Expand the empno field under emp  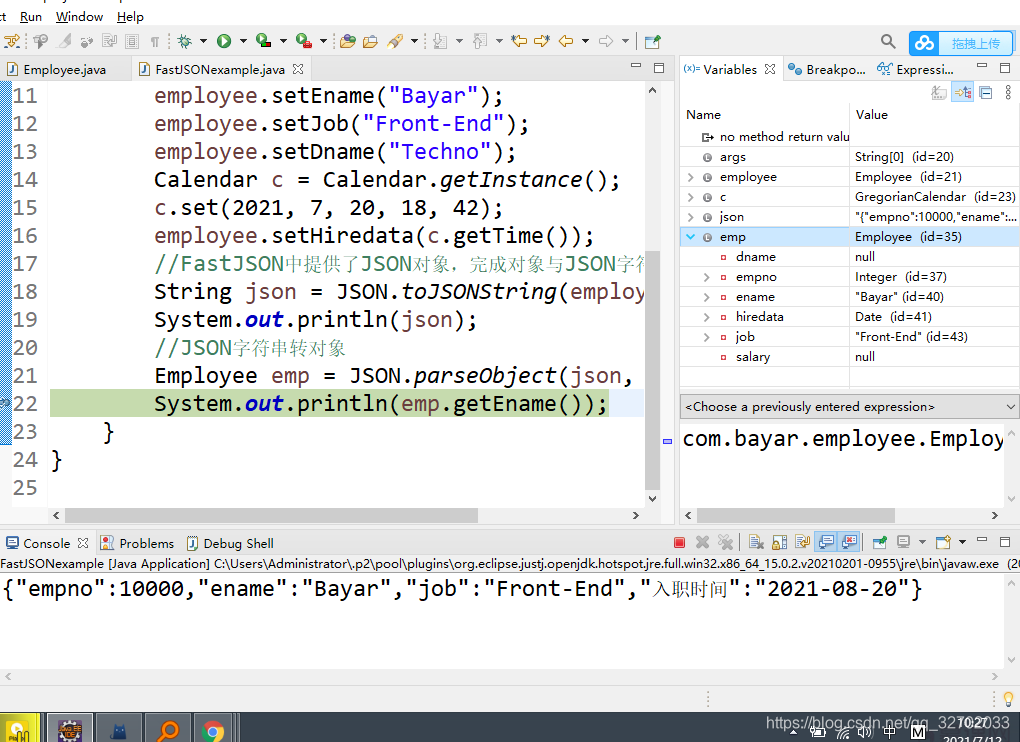706,277
